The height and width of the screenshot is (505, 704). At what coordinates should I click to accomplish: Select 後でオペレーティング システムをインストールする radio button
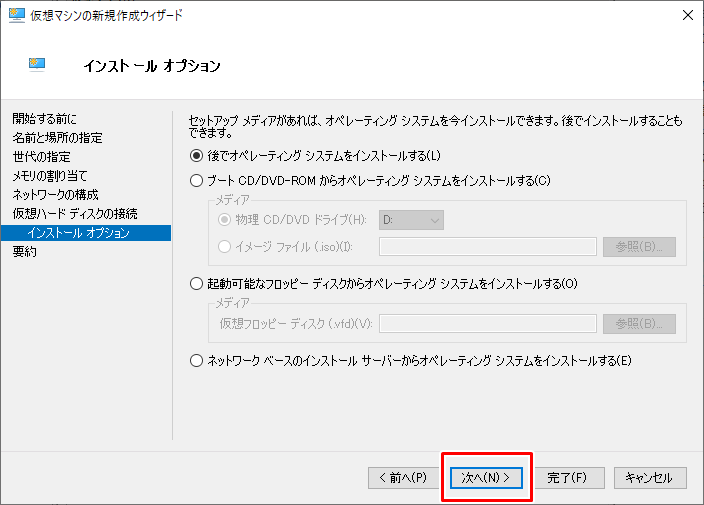pos(196,155)
